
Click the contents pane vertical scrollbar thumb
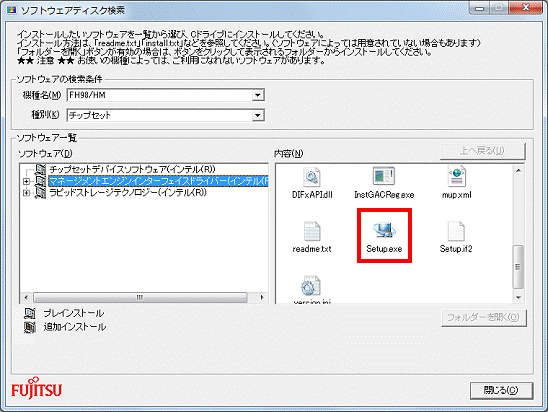[518, 267]
